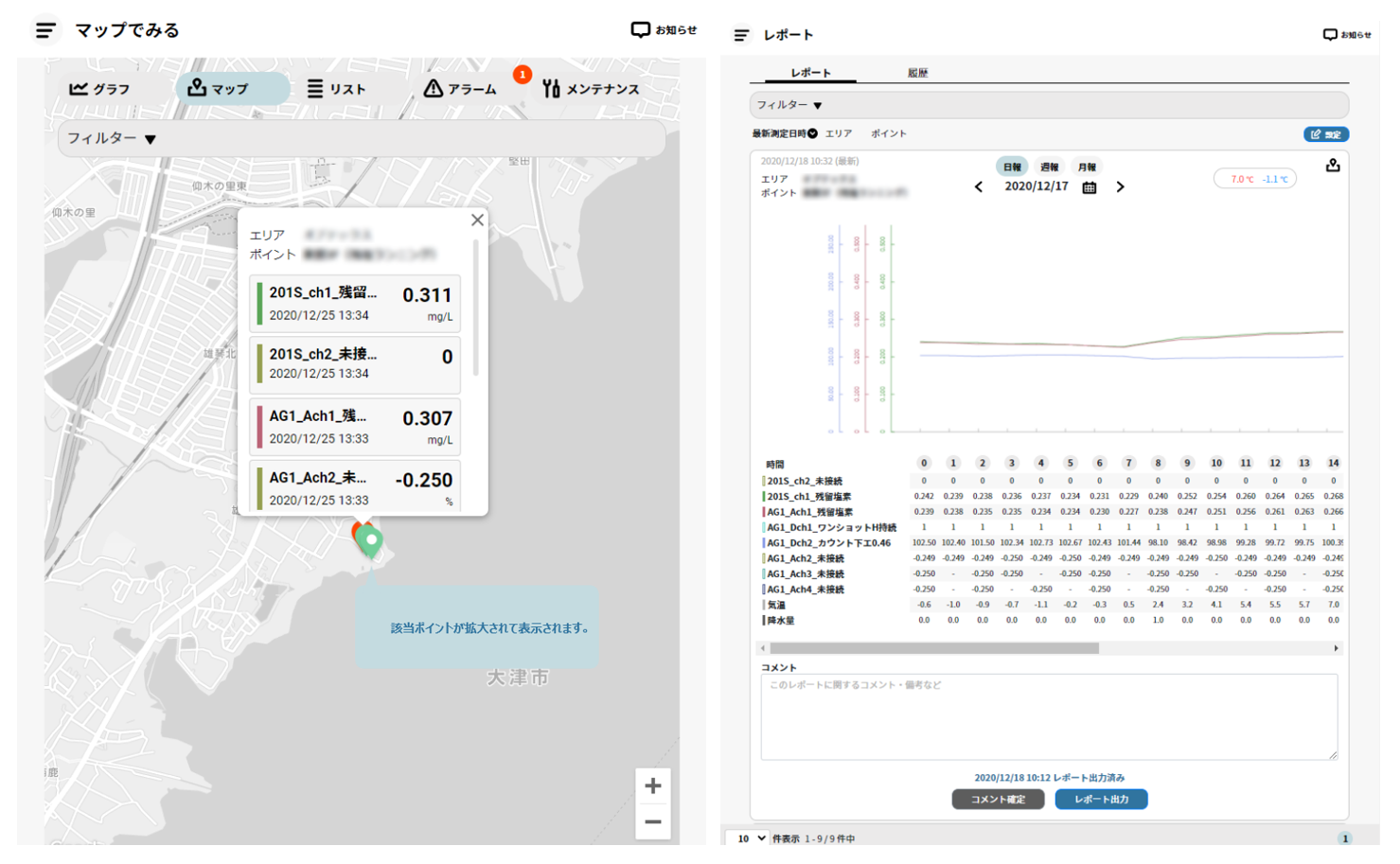Click the green map location pin
Viewport: 1400px width, 864px height.
(371, 542)
